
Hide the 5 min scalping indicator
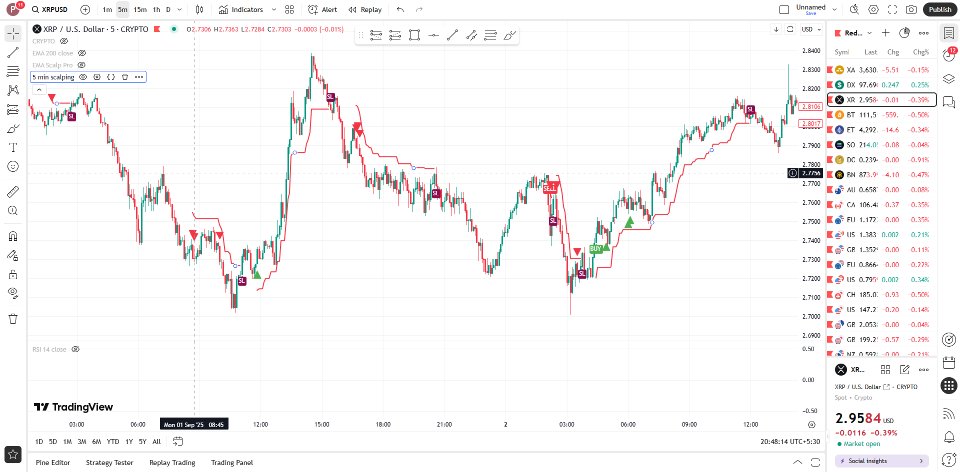coord(83,77)
